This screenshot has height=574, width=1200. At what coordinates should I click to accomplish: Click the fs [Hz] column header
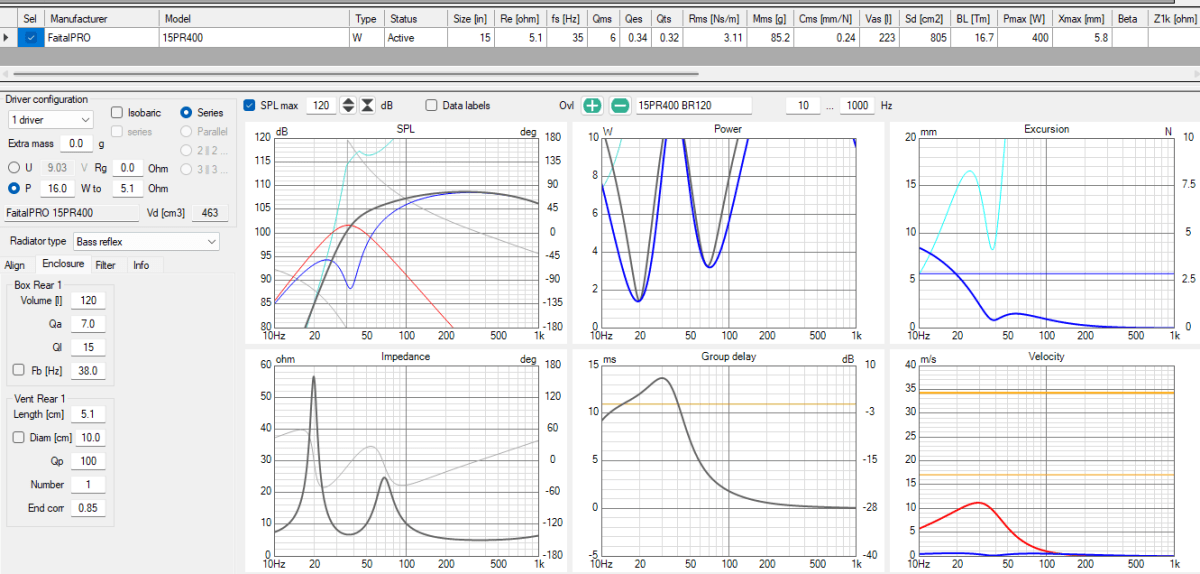tap(568, 19)
